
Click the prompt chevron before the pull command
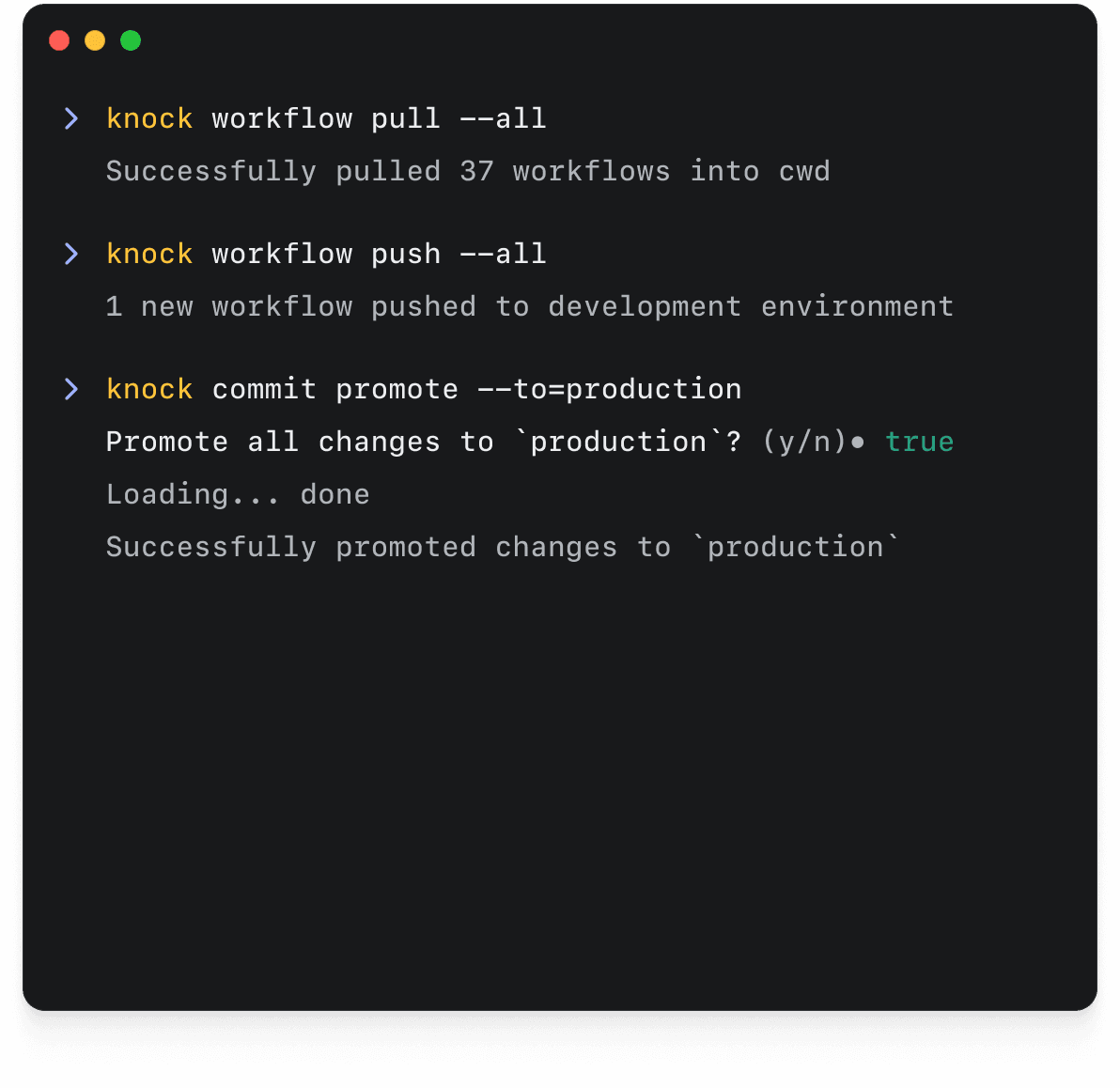coord(71,118)
